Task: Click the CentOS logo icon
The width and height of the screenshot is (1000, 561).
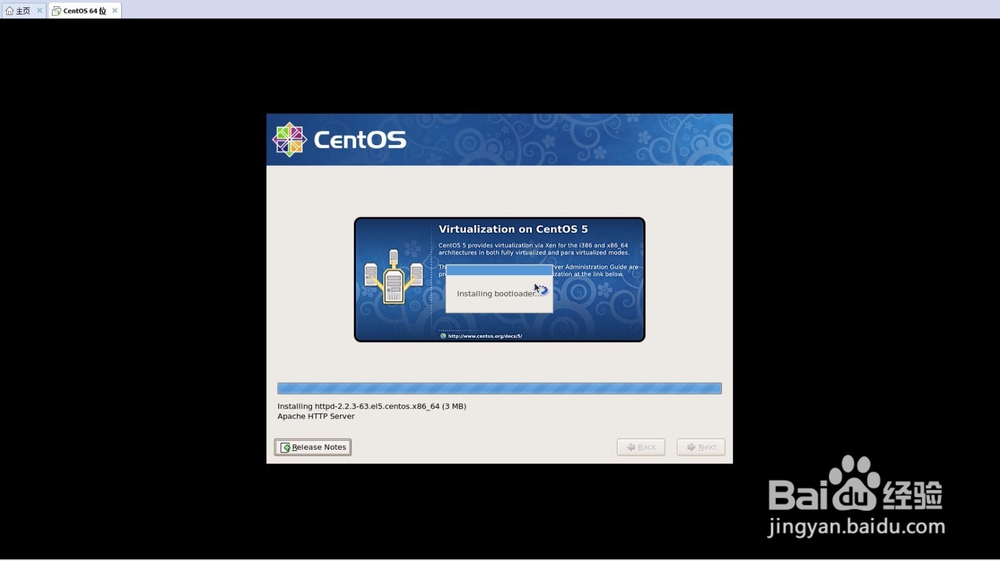Action: [x=290, y=140]
